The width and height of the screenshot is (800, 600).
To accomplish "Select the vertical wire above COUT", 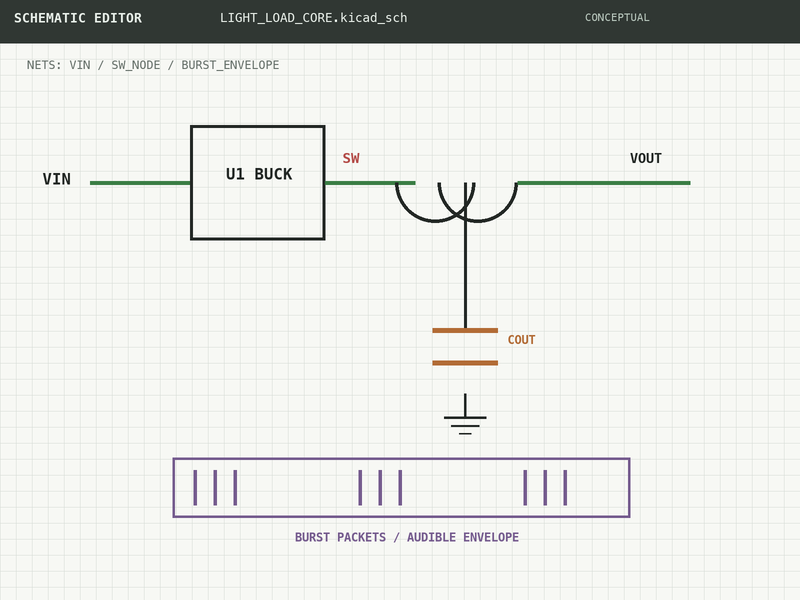I will [x=465, y=255].
